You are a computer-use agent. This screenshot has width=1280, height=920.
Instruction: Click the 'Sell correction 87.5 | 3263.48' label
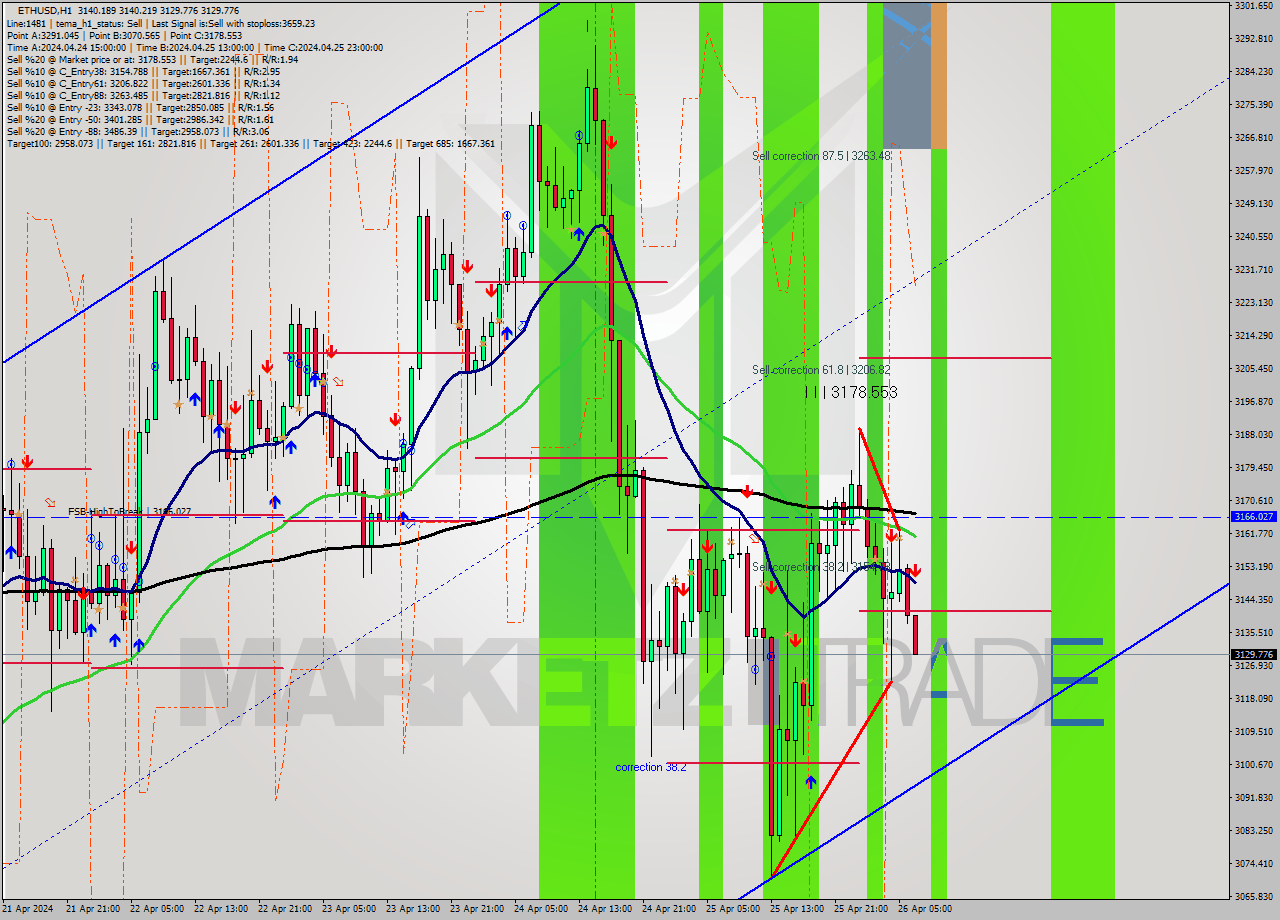(x=819, y=156)
